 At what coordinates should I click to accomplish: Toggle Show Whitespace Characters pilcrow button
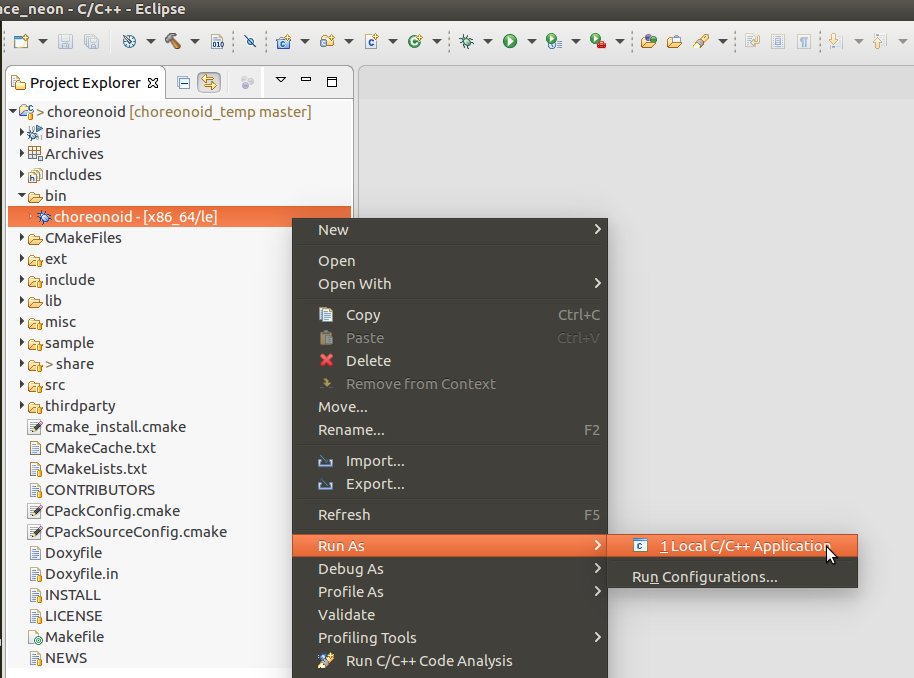(804, 41)
